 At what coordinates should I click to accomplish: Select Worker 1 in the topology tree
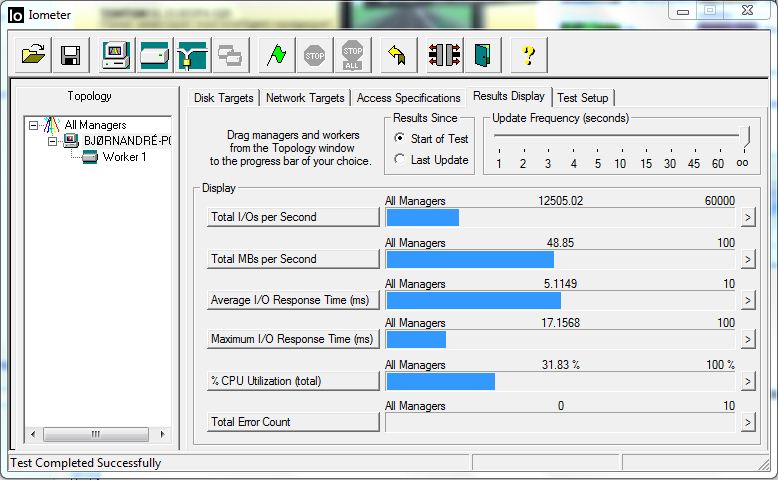click(x=124, y=157)
